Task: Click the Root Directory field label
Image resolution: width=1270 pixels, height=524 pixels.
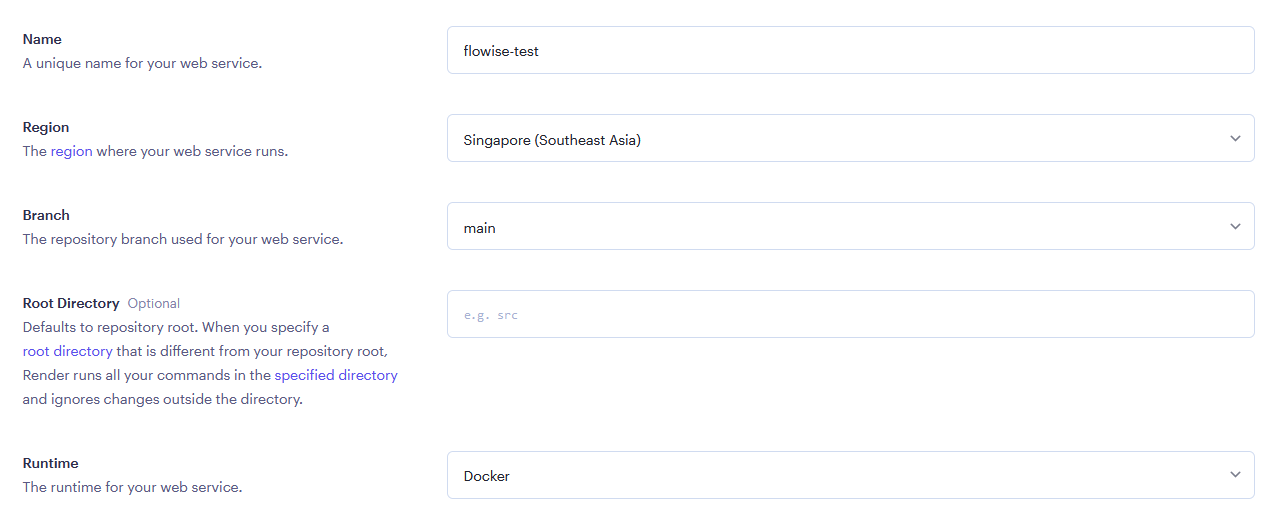Action: pos(71,303)
